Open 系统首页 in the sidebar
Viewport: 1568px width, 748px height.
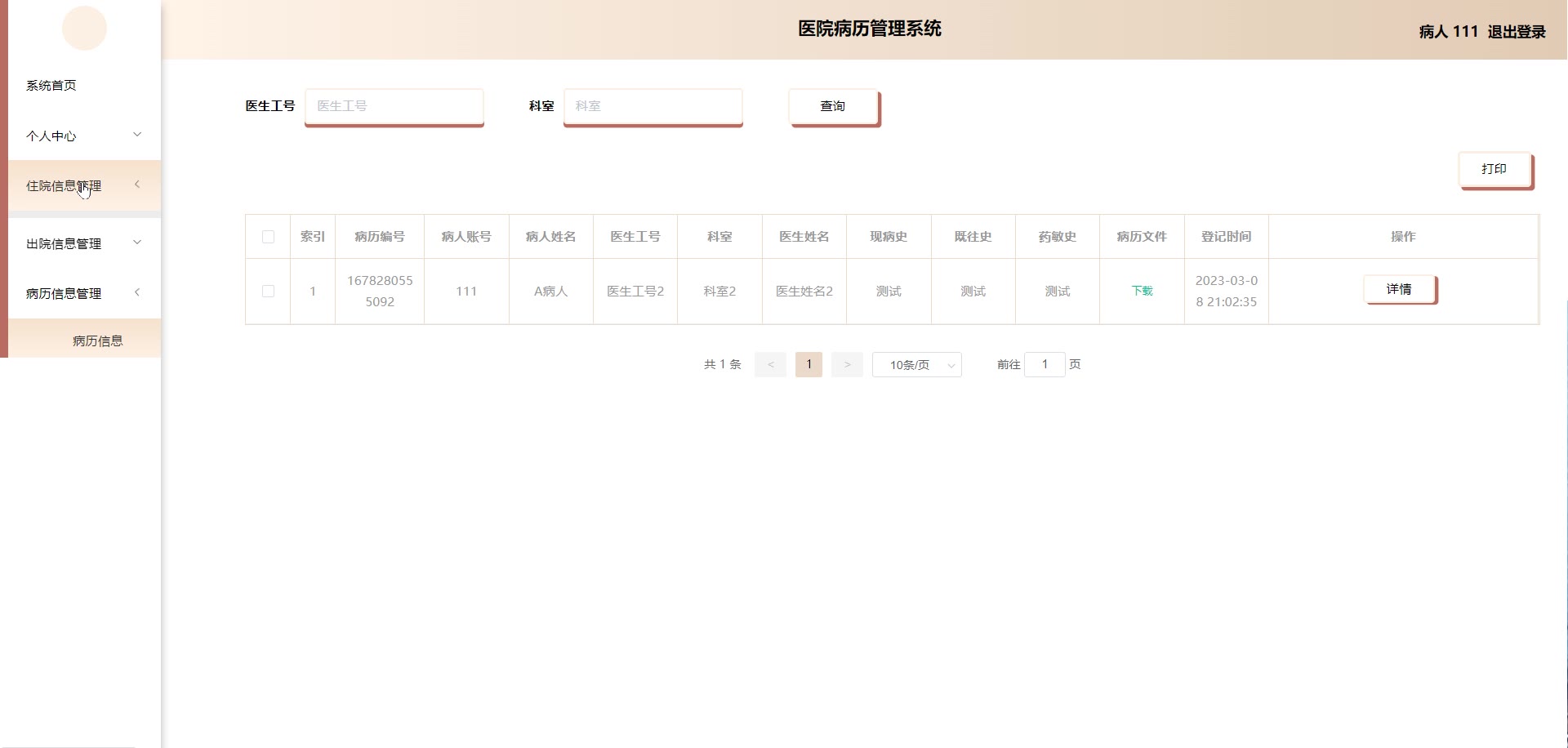tap(51, 85)
